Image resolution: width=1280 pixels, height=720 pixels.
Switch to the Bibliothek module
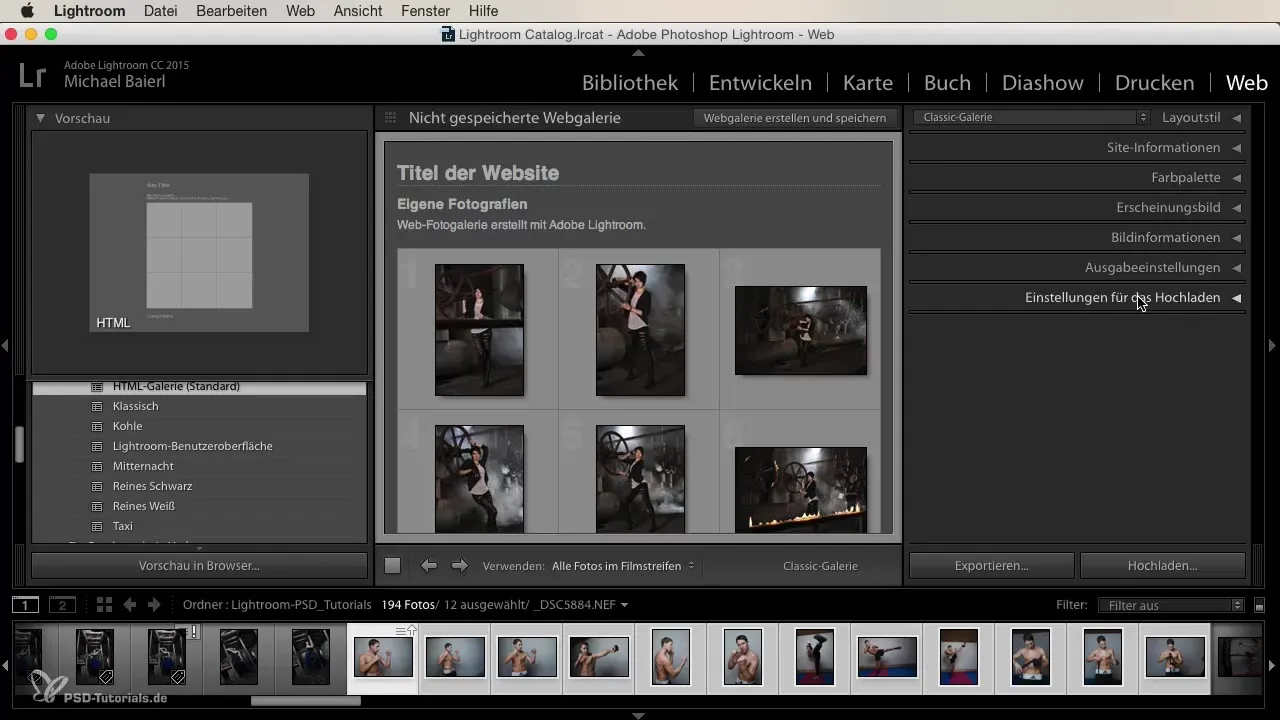(x=630, y=82)
